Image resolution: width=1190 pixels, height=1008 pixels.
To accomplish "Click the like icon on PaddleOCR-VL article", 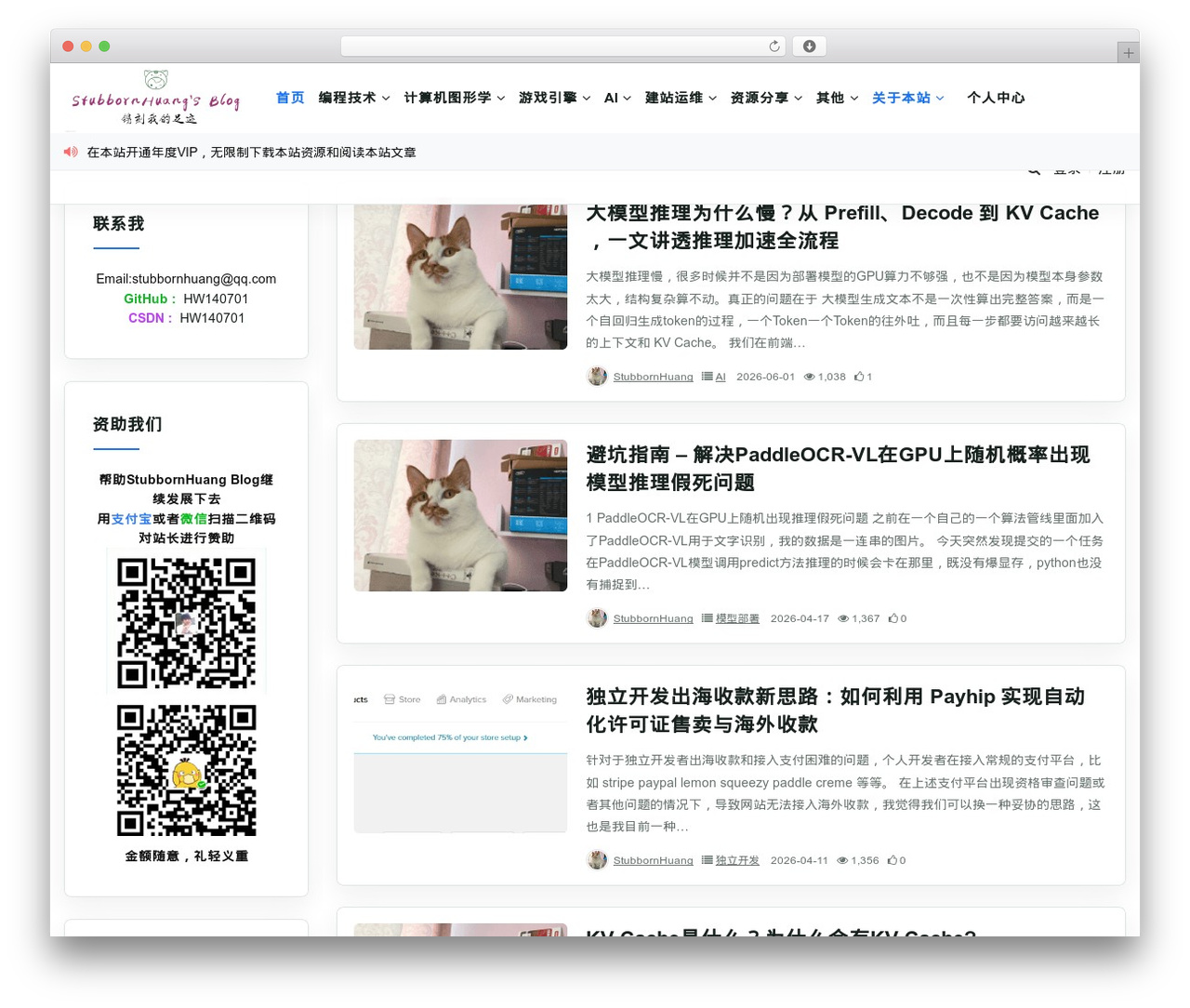I will [x=892, y=618].
